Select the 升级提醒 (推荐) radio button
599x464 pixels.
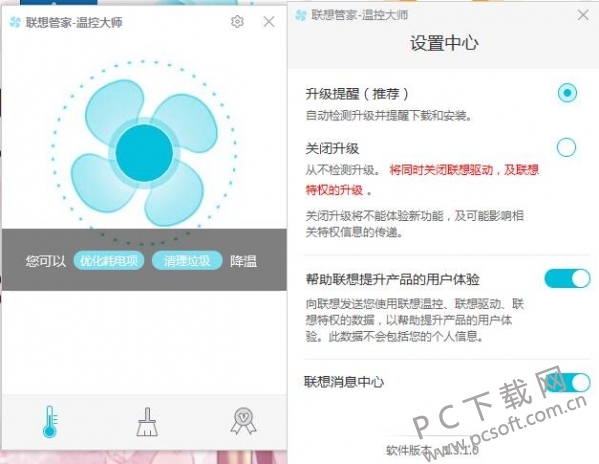click(567, 92)
